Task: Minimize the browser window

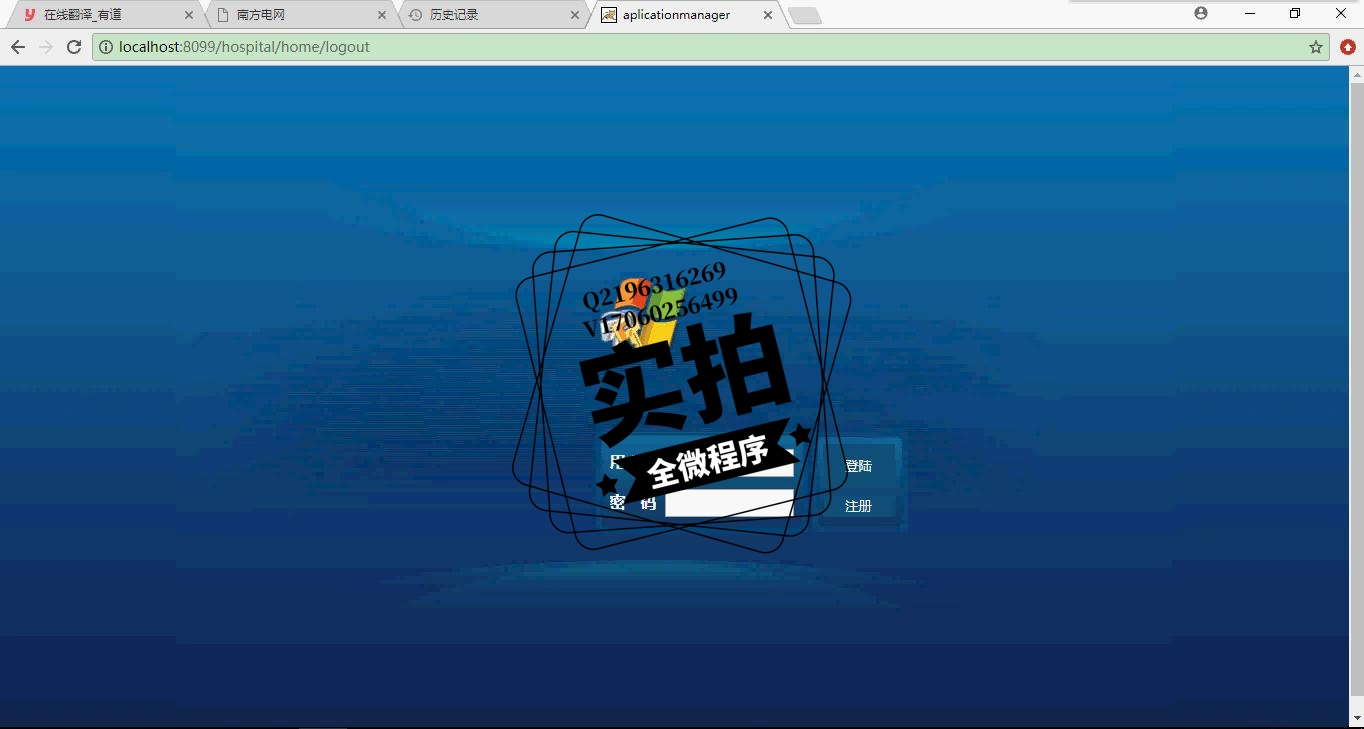Action: coord(1250,14)
